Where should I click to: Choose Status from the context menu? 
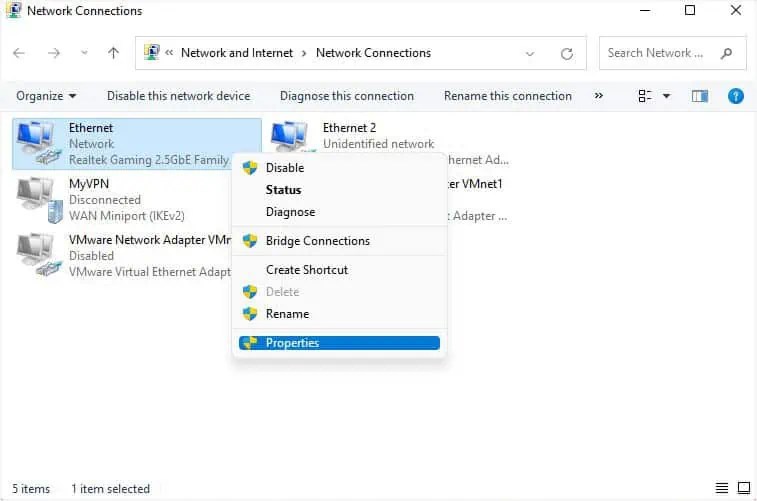[x=339, y=190]
